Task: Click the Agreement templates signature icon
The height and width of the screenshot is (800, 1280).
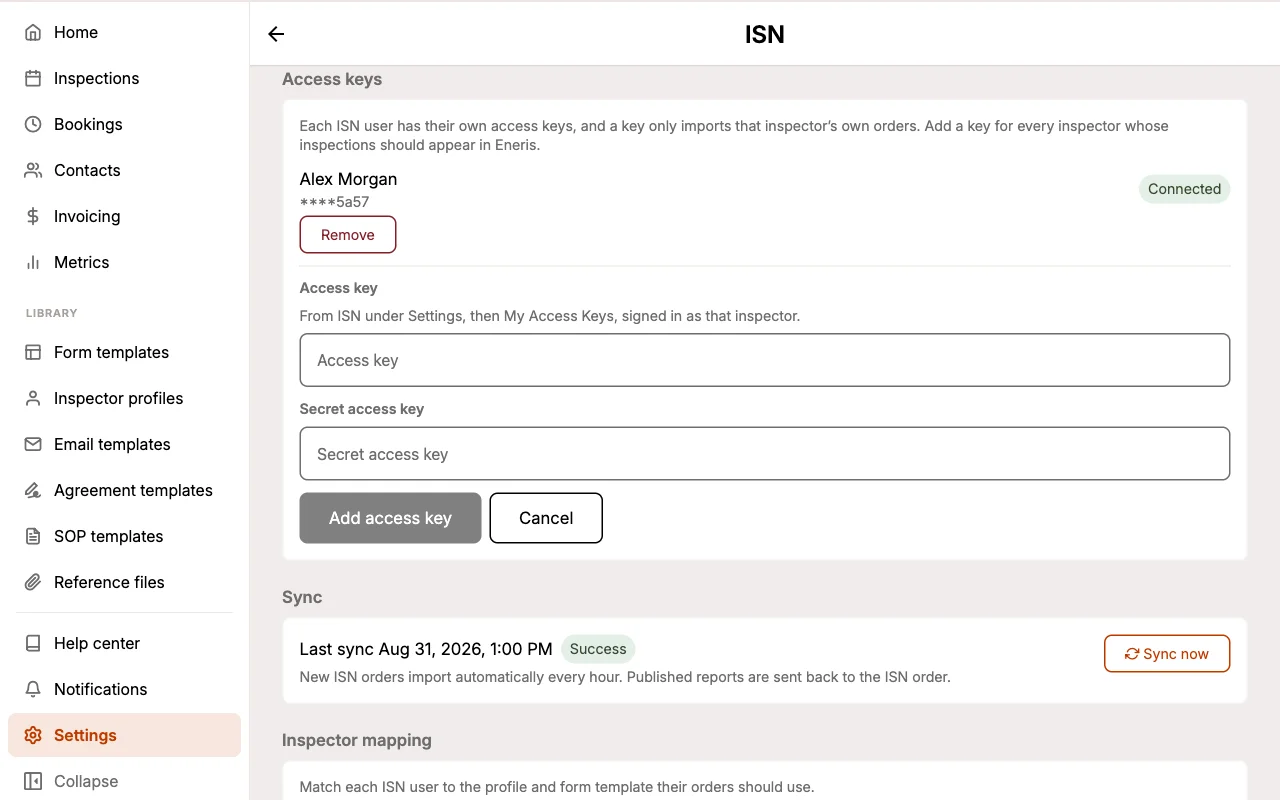Action: click(33, 490)
